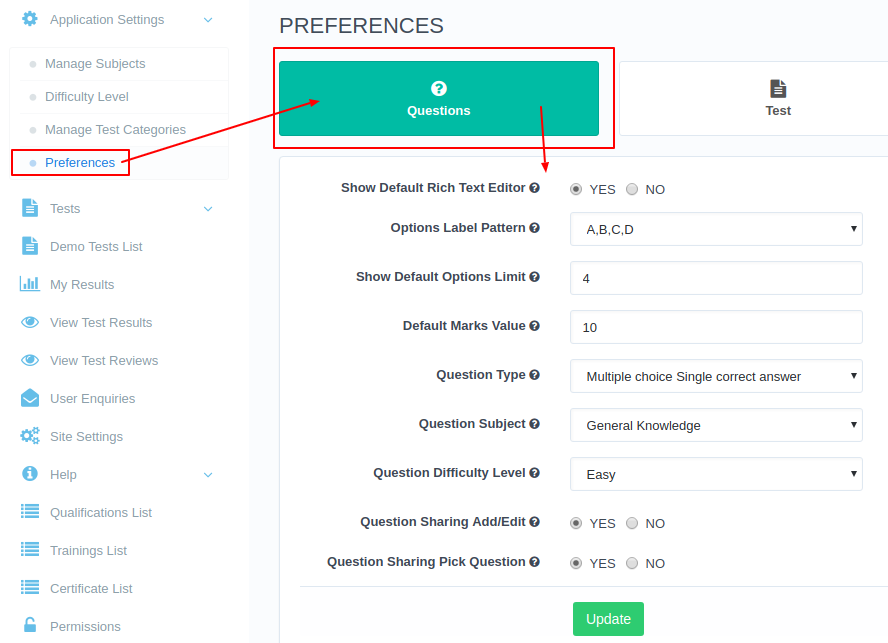Click the View Test Results eye icon
This screenshot has height=643, width=888.
[30, 322]
